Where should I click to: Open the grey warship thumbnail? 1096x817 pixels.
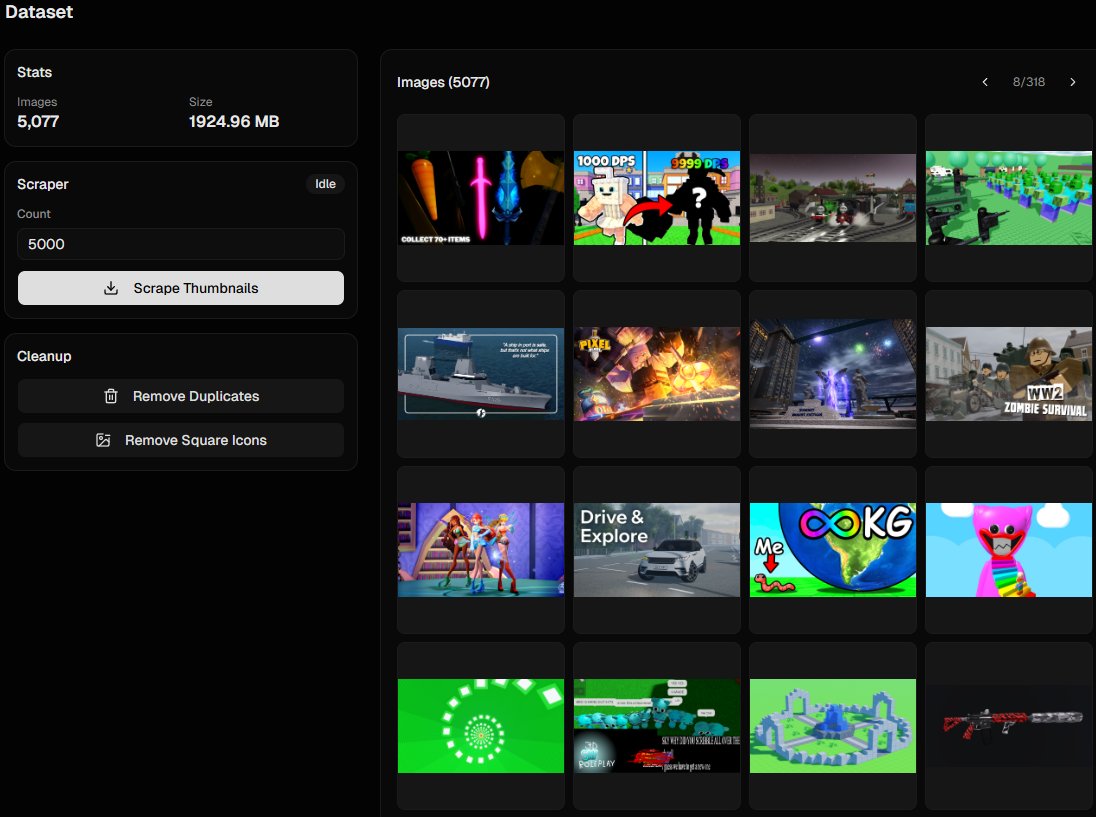click(481, 374)
